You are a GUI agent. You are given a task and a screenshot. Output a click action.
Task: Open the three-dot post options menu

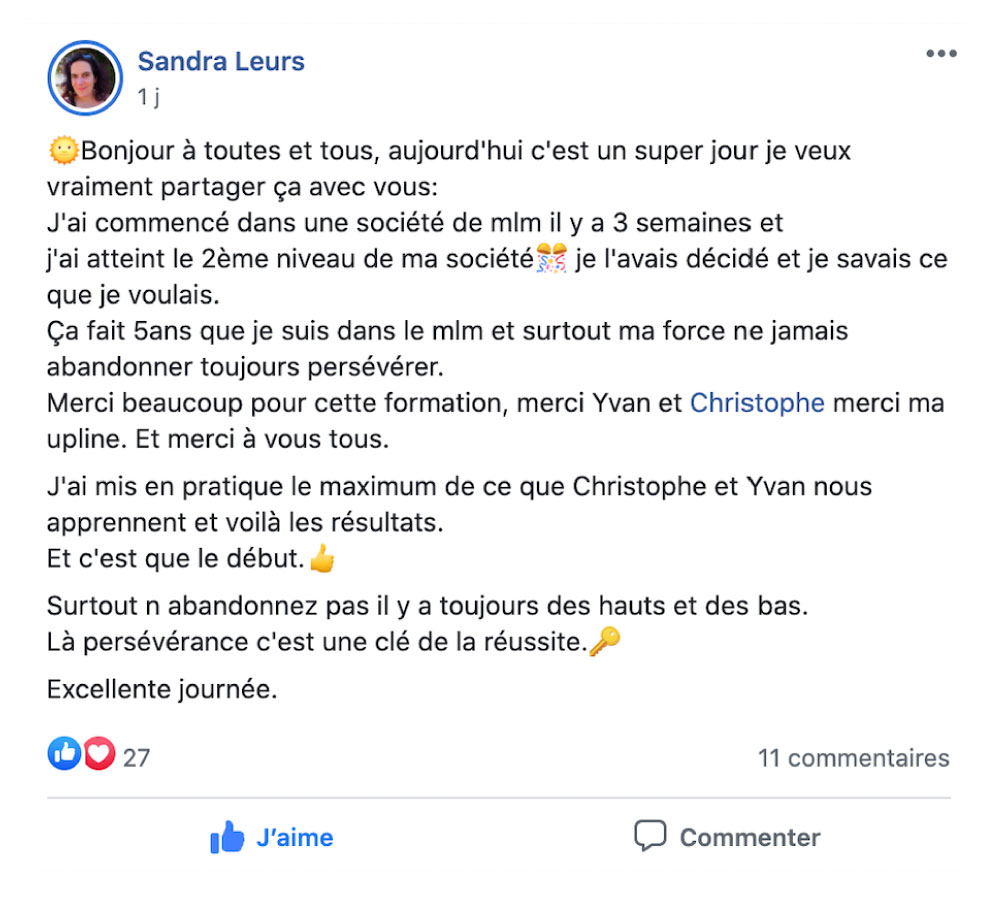click(941, 54)
